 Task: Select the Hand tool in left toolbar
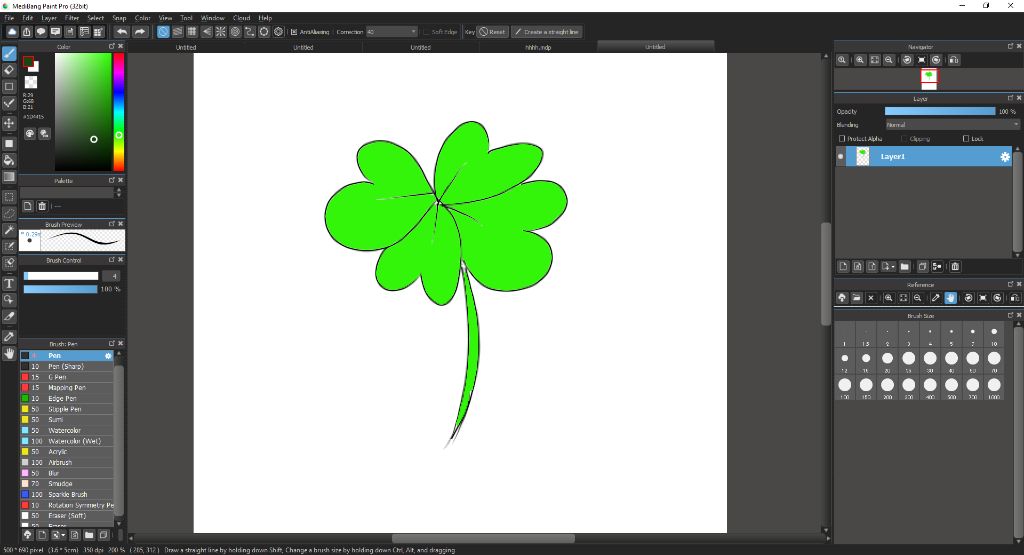(9, 353)
